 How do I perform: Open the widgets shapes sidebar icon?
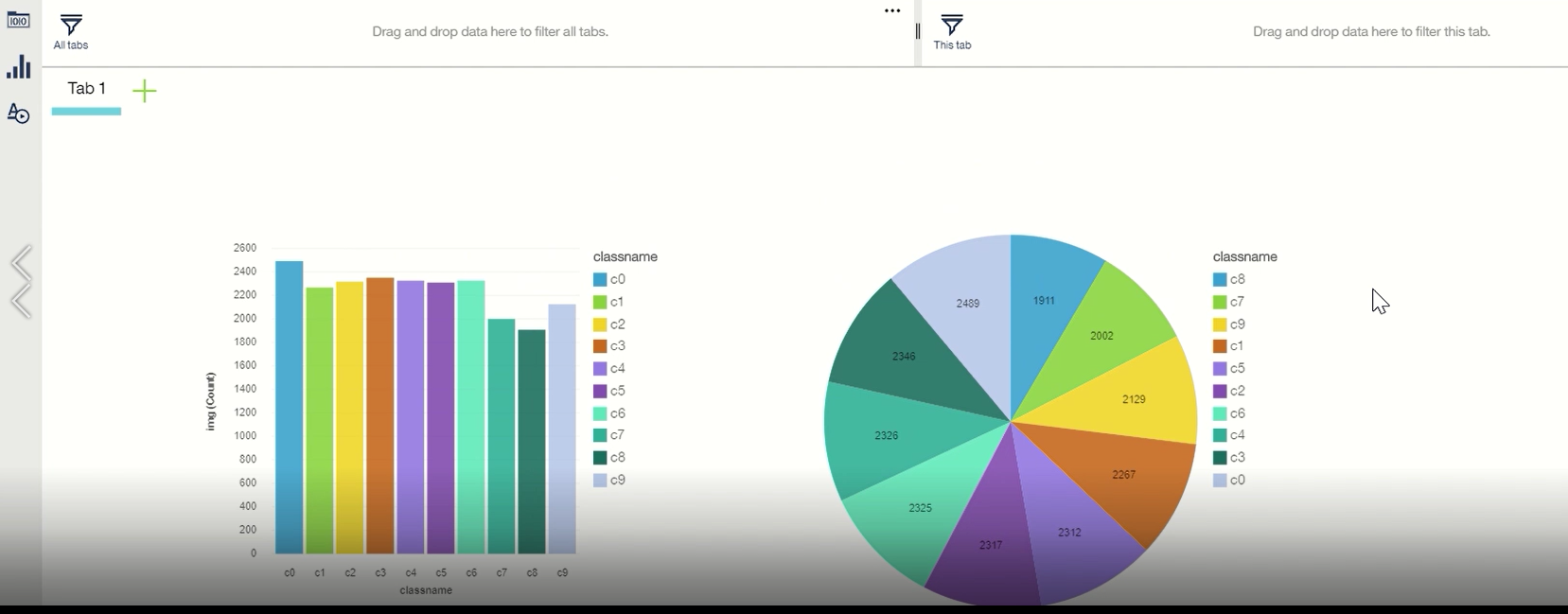click(18, 114)
